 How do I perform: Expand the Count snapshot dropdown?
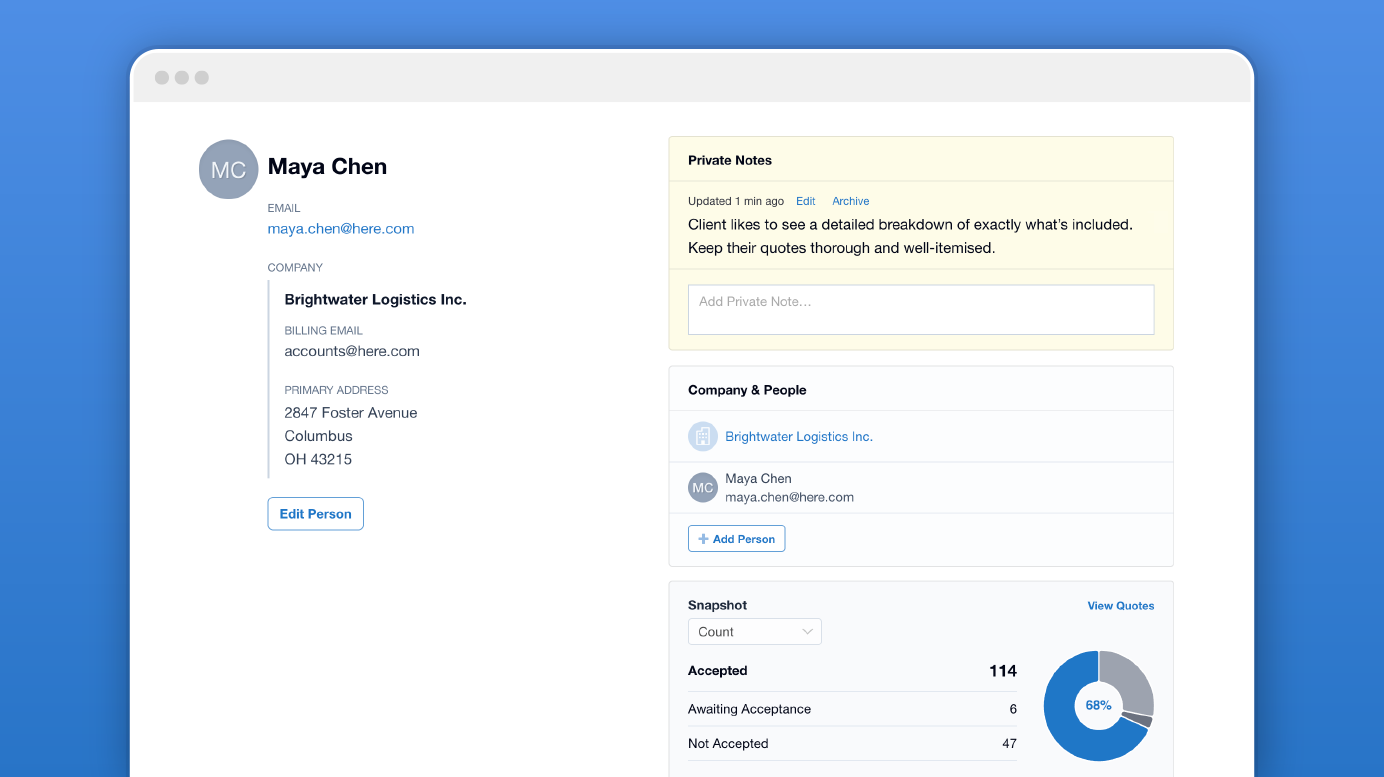click(755, 632)
